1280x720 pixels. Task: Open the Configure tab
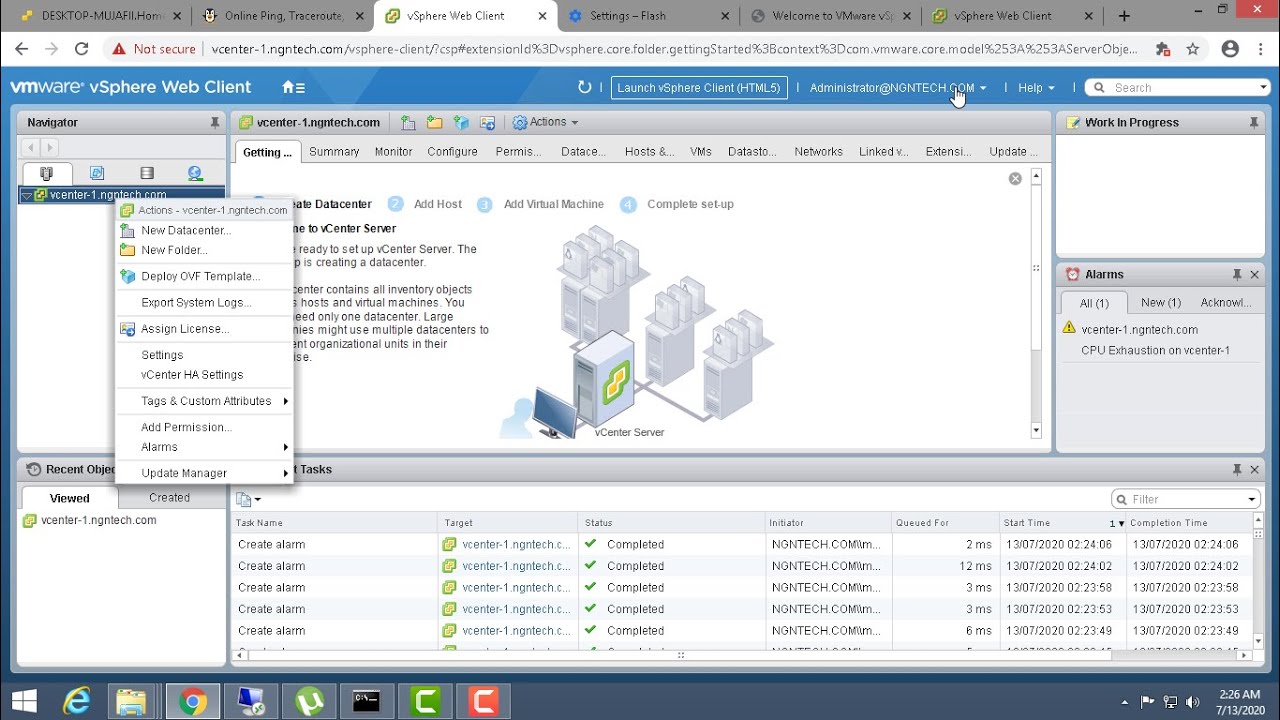click(452, 152)
